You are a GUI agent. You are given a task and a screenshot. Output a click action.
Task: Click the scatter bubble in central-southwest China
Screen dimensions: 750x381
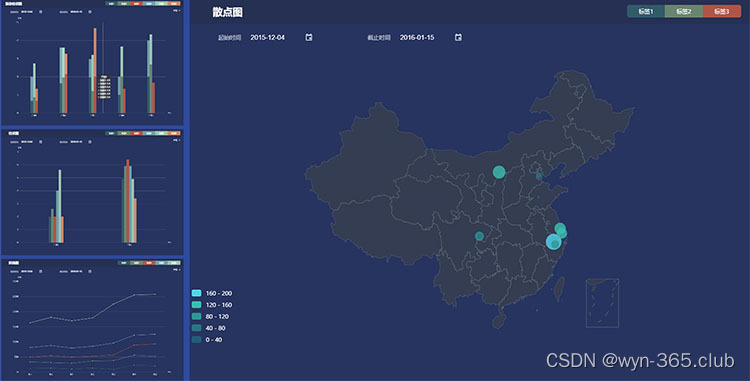point(479,236)
